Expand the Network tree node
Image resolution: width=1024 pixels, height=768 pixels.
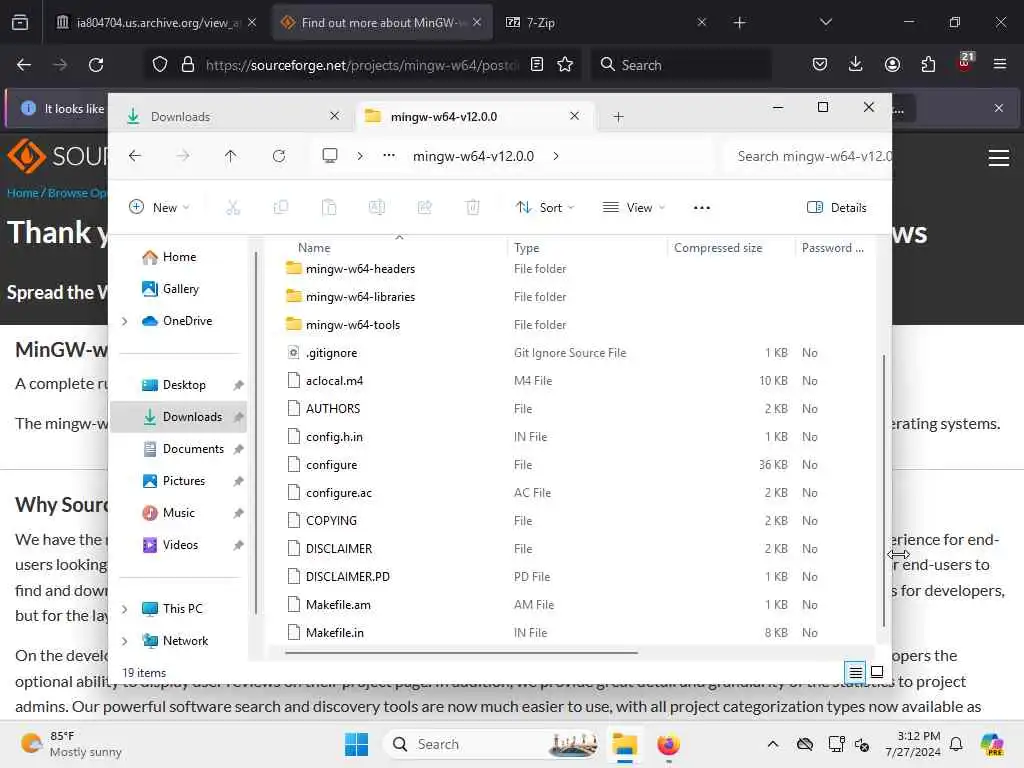tap(125, 641)
